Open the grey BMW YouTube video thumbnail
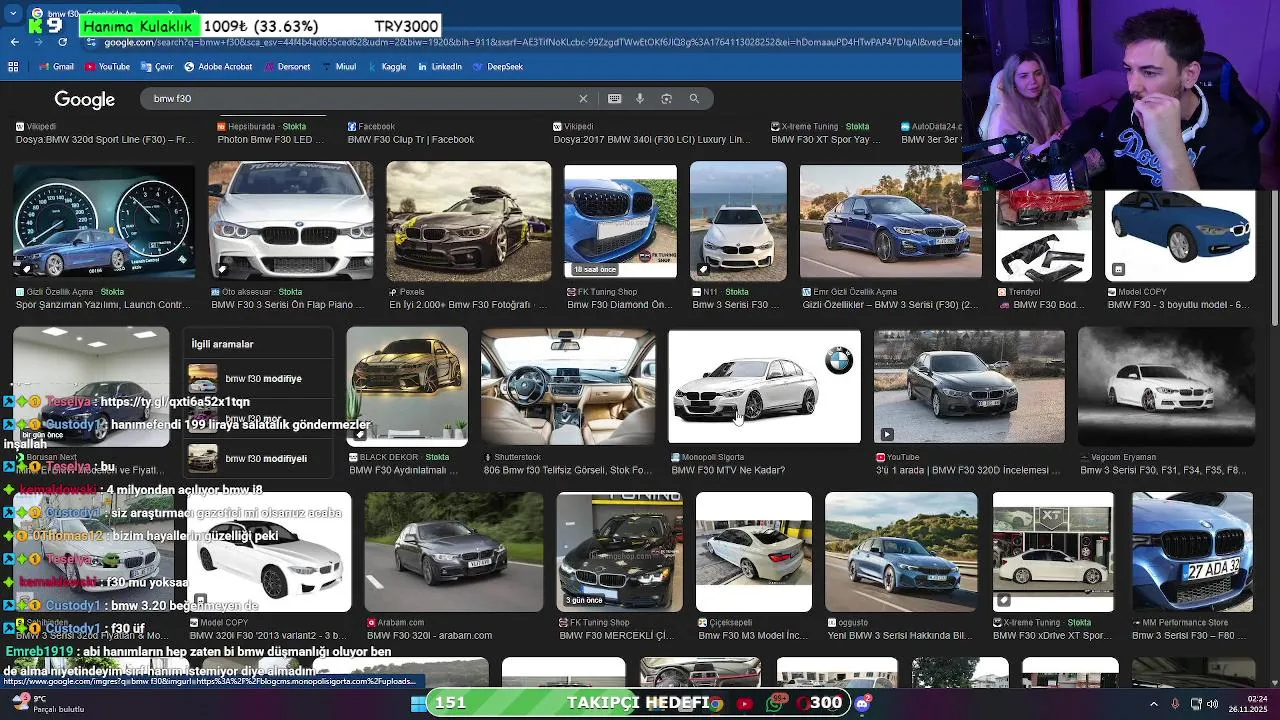This screenshot has width=1280, height=720. 969,386
